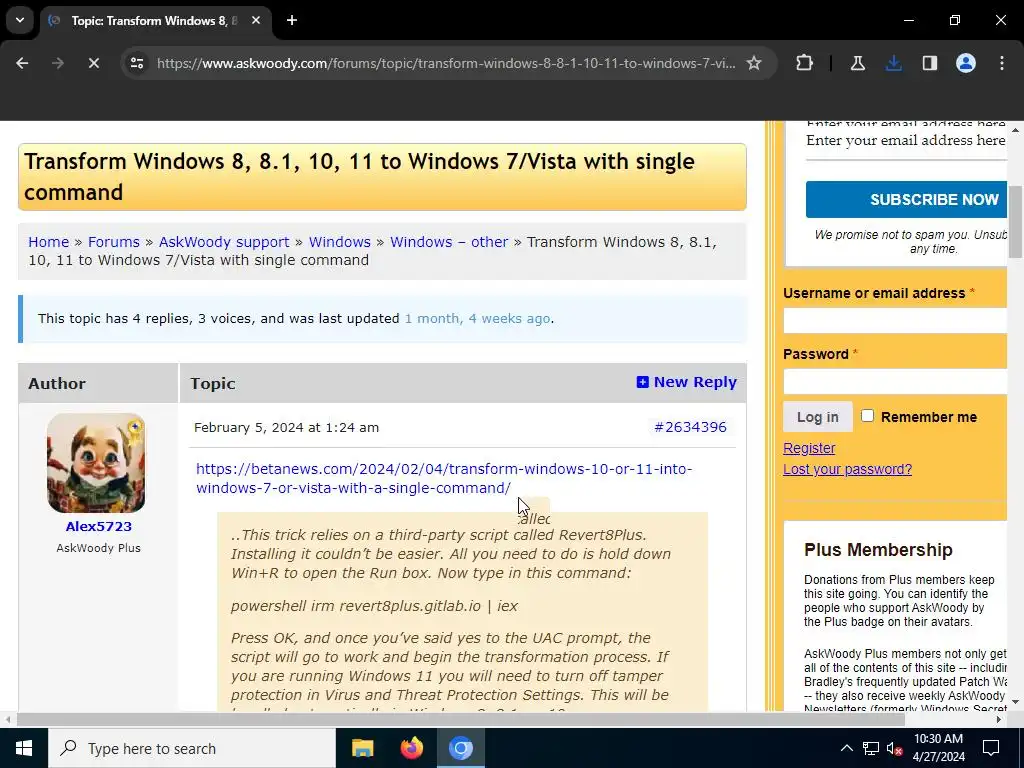Open the taskbar clock showing 10:30 AM

(938, 748)
